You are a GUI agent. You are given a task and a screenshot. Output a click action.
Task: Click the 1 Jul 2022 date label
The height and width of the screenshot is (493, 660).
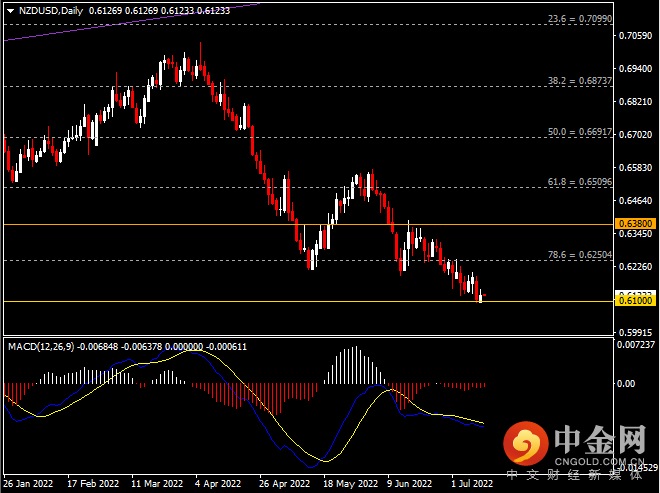point(472,484)
